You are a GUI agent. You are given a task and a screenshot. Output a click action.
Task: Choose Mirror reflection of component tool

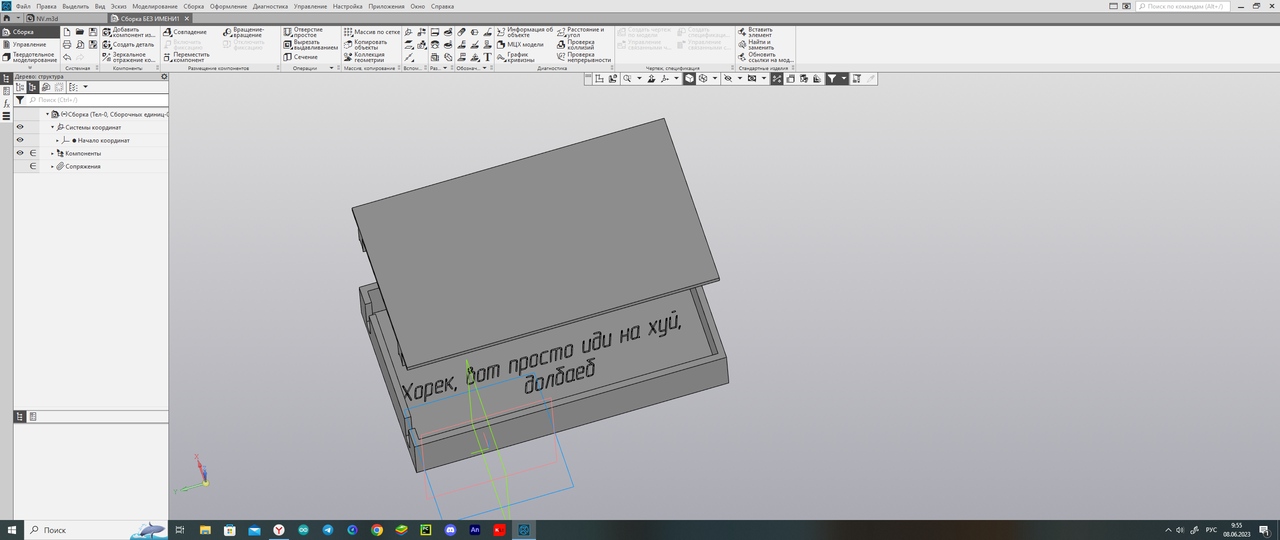click(129, 57)
